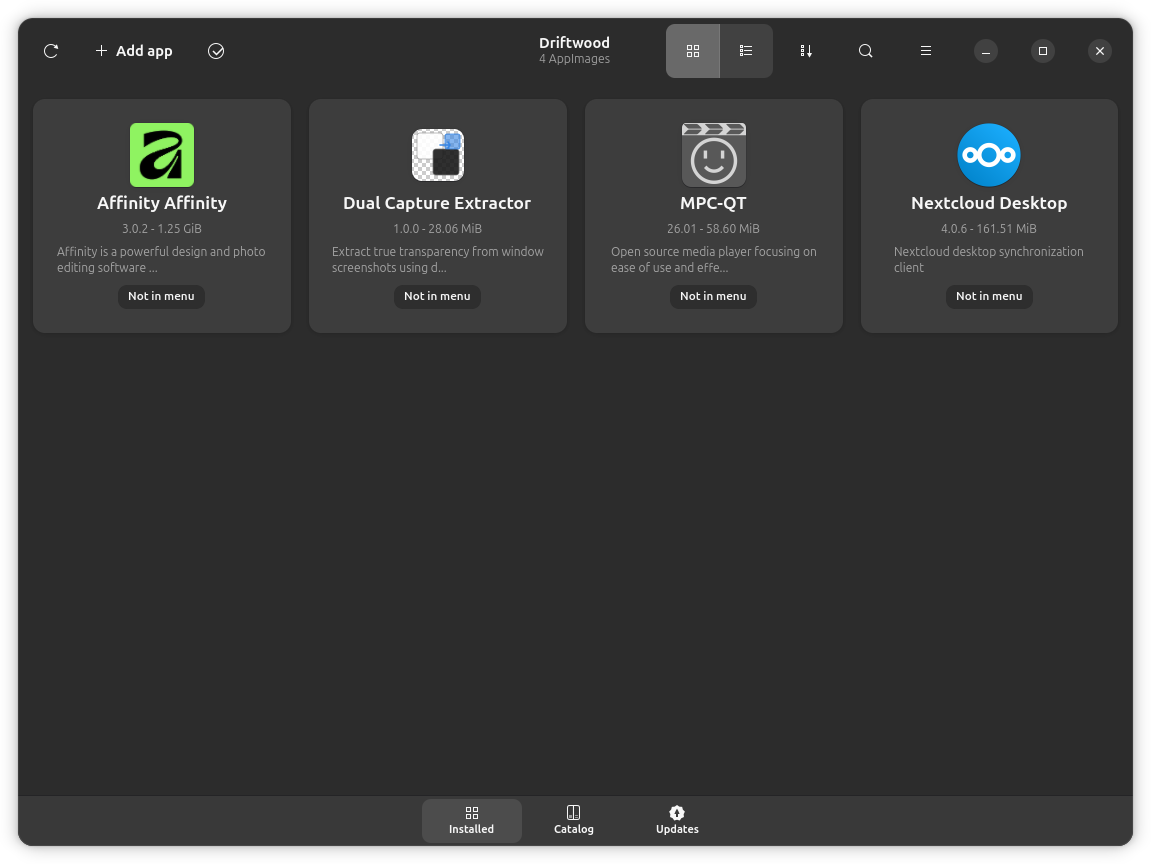Screen dimensions: 1151x864
Task: Click the Nextcloud Desktop app icon
Action: pyautogui.click(x=989, y=155)
